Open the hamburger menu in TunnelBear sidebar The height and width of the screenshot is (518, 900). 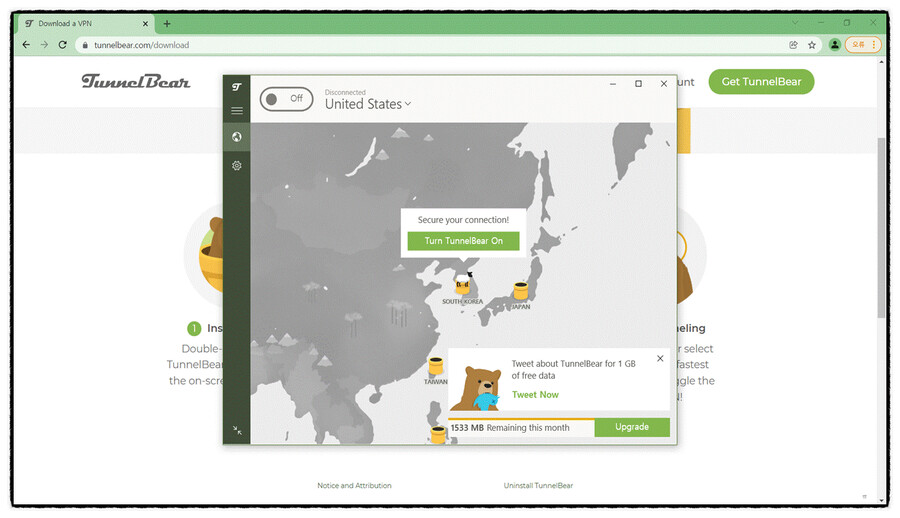pyautogui.click(x=236, y=111)
